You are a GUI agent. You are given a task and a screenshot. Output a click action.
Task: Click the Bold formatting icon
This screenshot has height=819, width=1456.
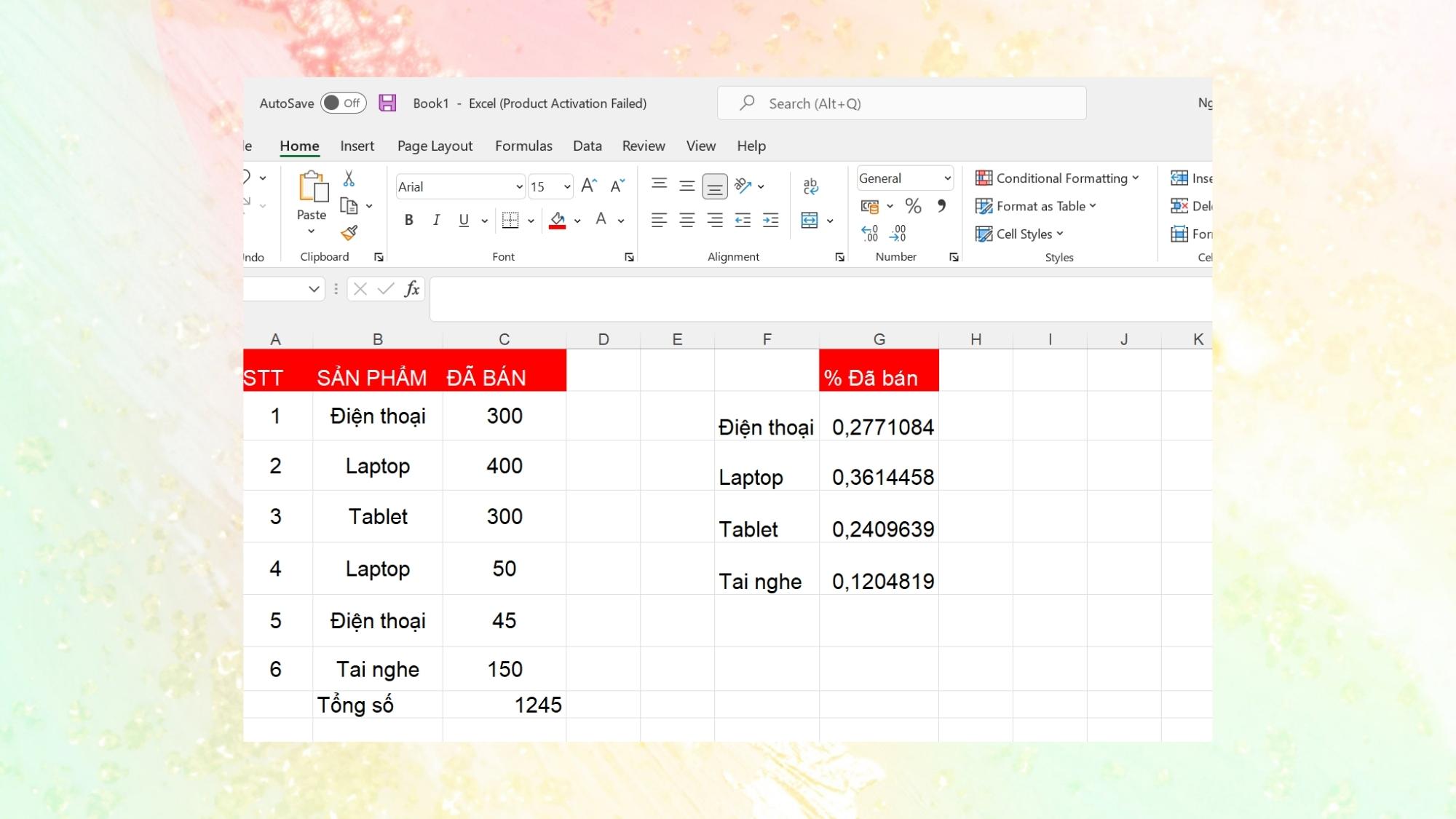point(408,219)
